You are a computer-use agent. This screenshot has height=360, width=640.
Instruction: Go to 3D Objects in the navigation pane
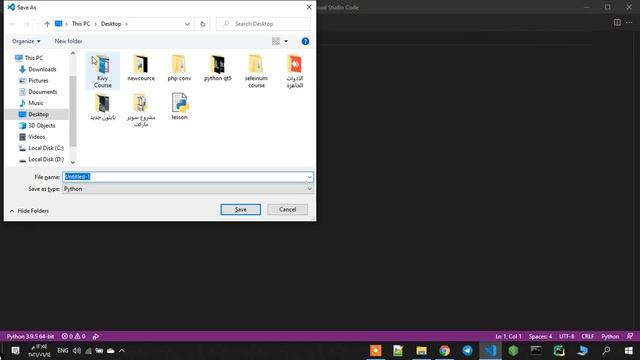pos(37,125)
